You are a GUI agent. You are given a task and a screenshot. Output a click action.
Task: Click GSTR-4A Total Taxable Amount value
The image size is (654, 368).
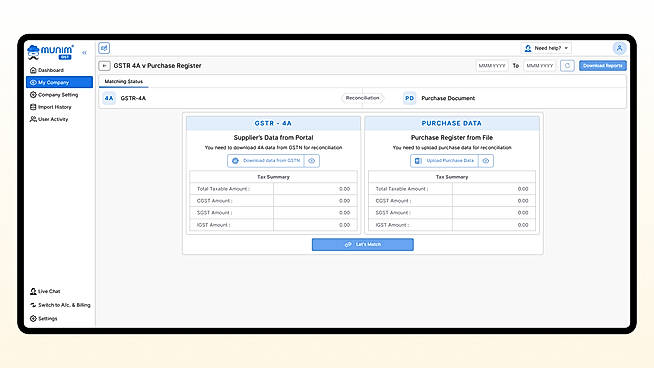point(344,189)
